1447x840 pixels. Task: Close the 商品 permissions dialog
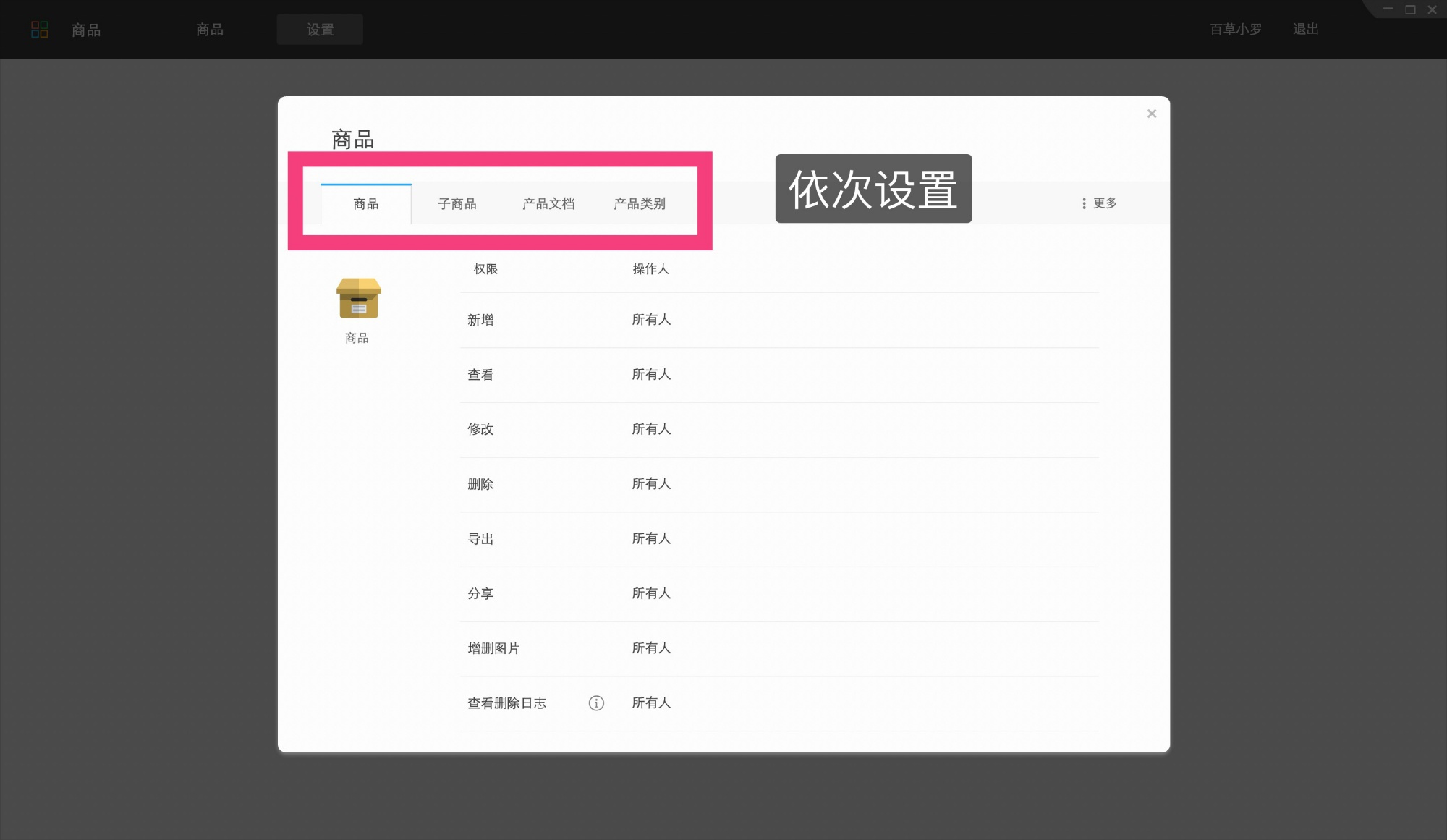(1152, 114)
